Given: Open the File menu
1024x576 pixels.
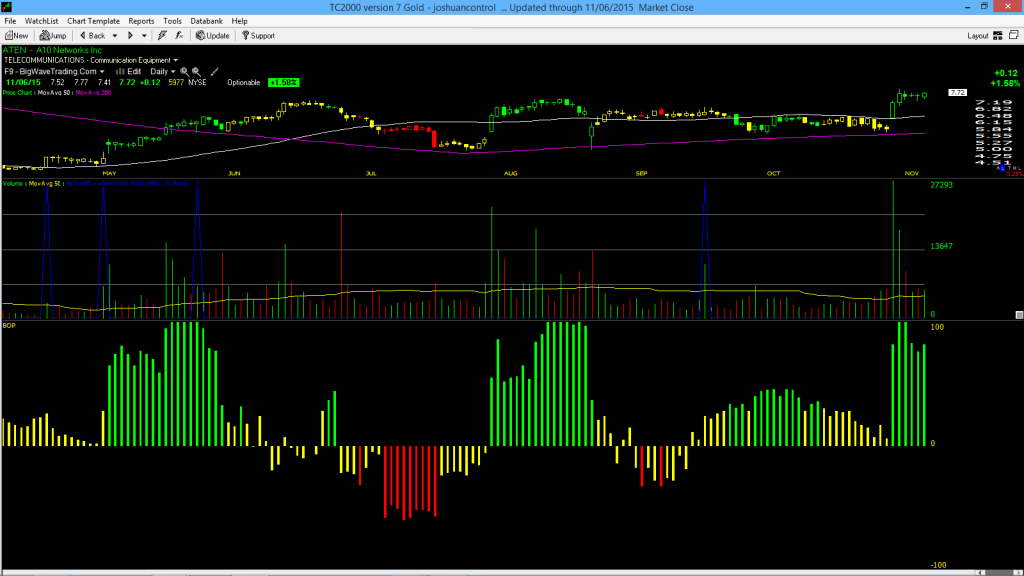Looking at the screenshot, I should coord(10,21).
